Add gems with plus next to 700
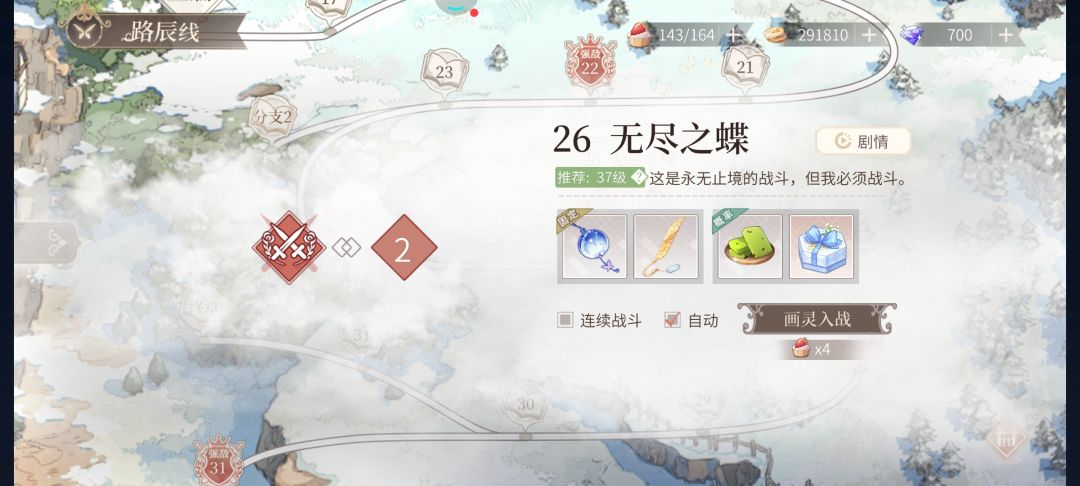This screenshot has height=486, width=1080. [1006, 34]
